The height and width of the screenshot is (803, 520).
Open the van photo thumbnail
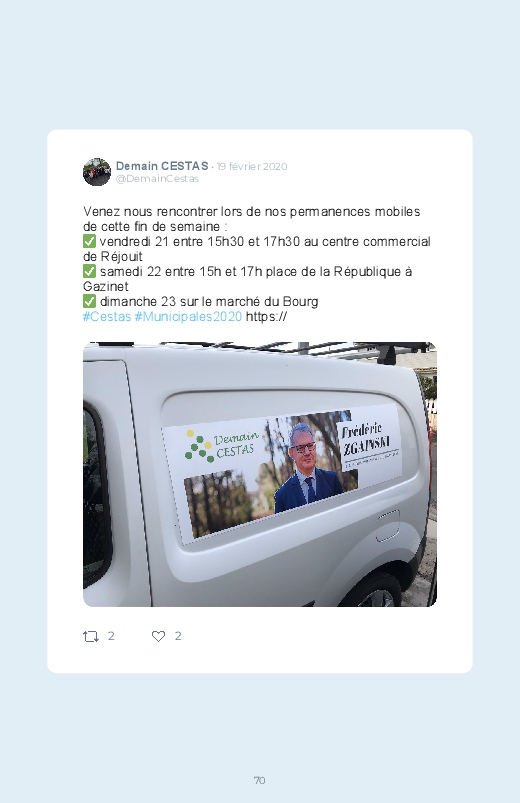coord(260,474)
